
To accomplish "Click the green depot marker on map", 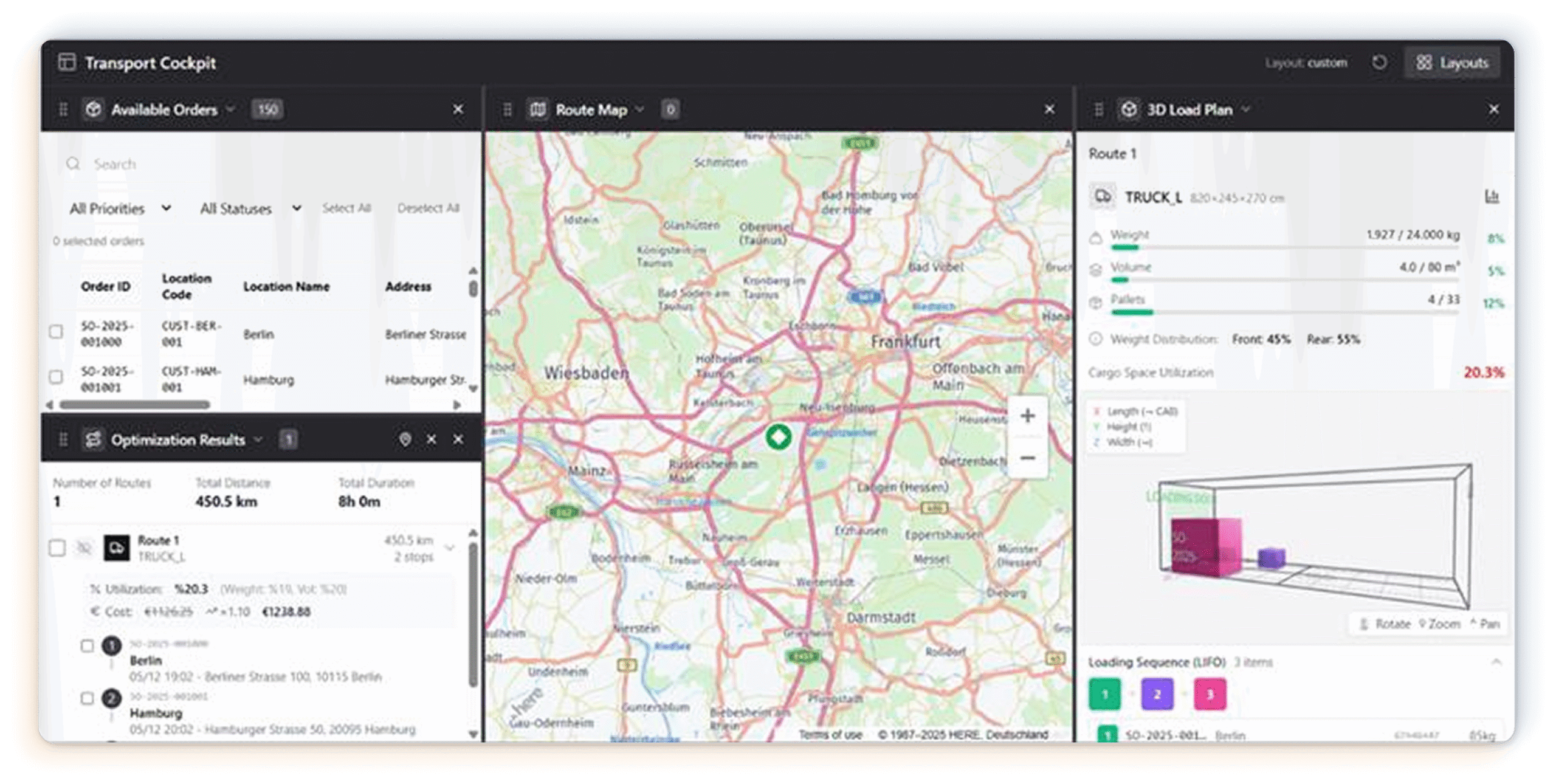I will (x=778, y=436).
